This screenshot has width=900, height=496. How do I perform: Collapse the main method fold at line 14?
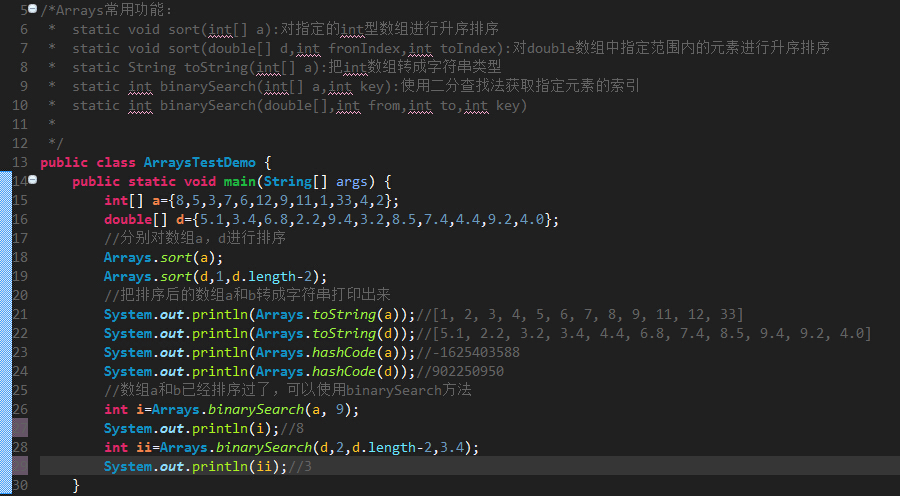coord(33,180)
